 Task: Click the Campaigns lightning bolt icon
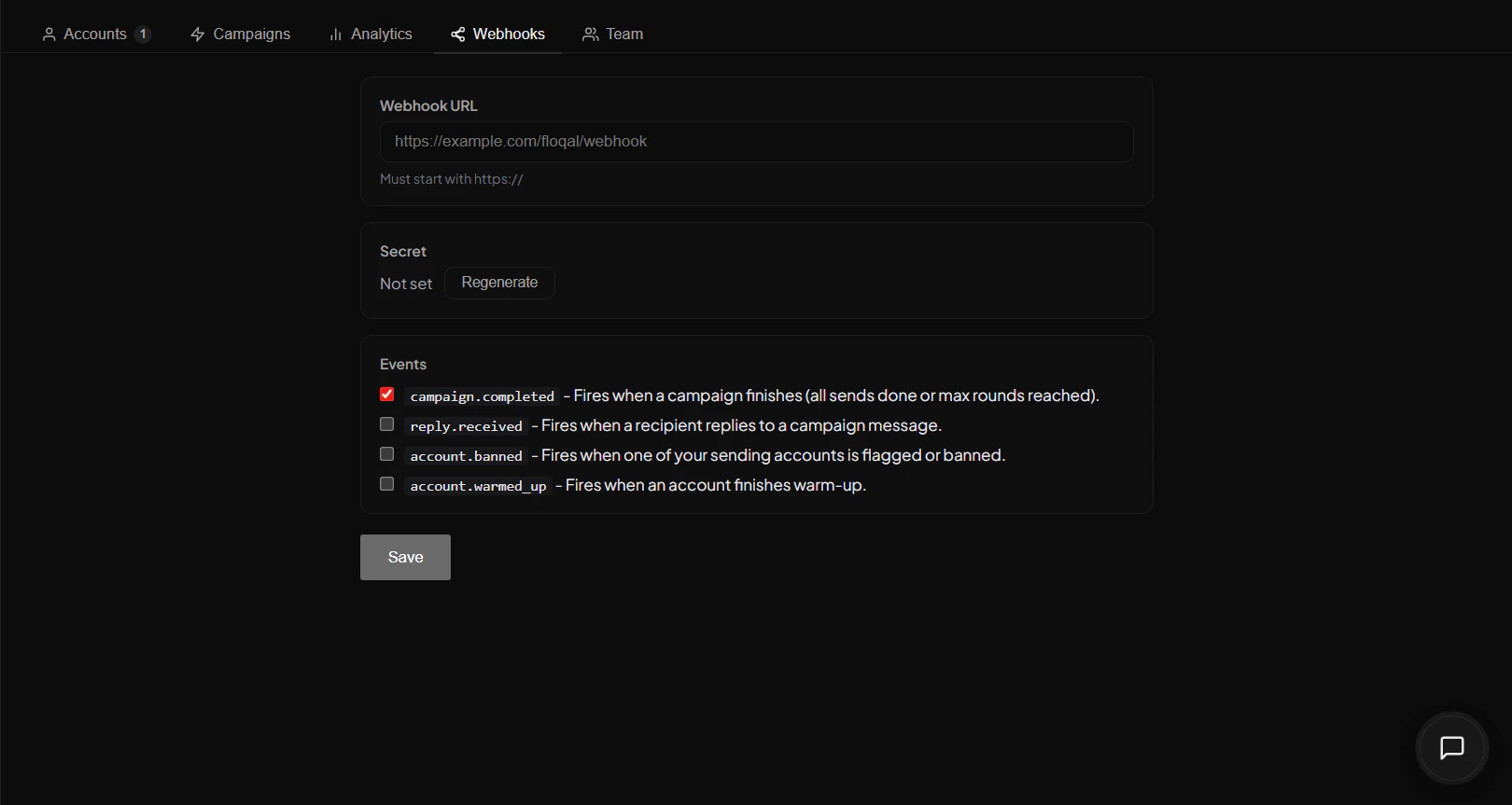[x=197, y=35]
